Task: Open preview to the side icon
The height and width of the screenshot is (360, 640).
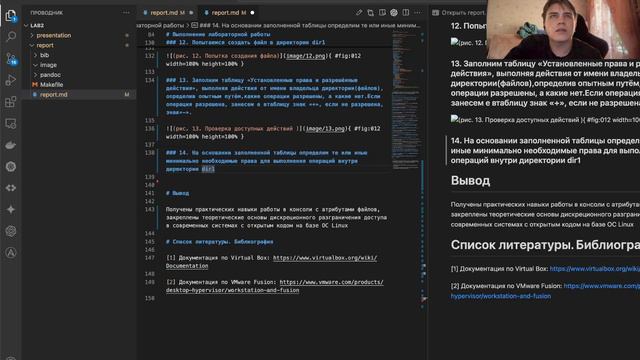Action: (382, 13)
